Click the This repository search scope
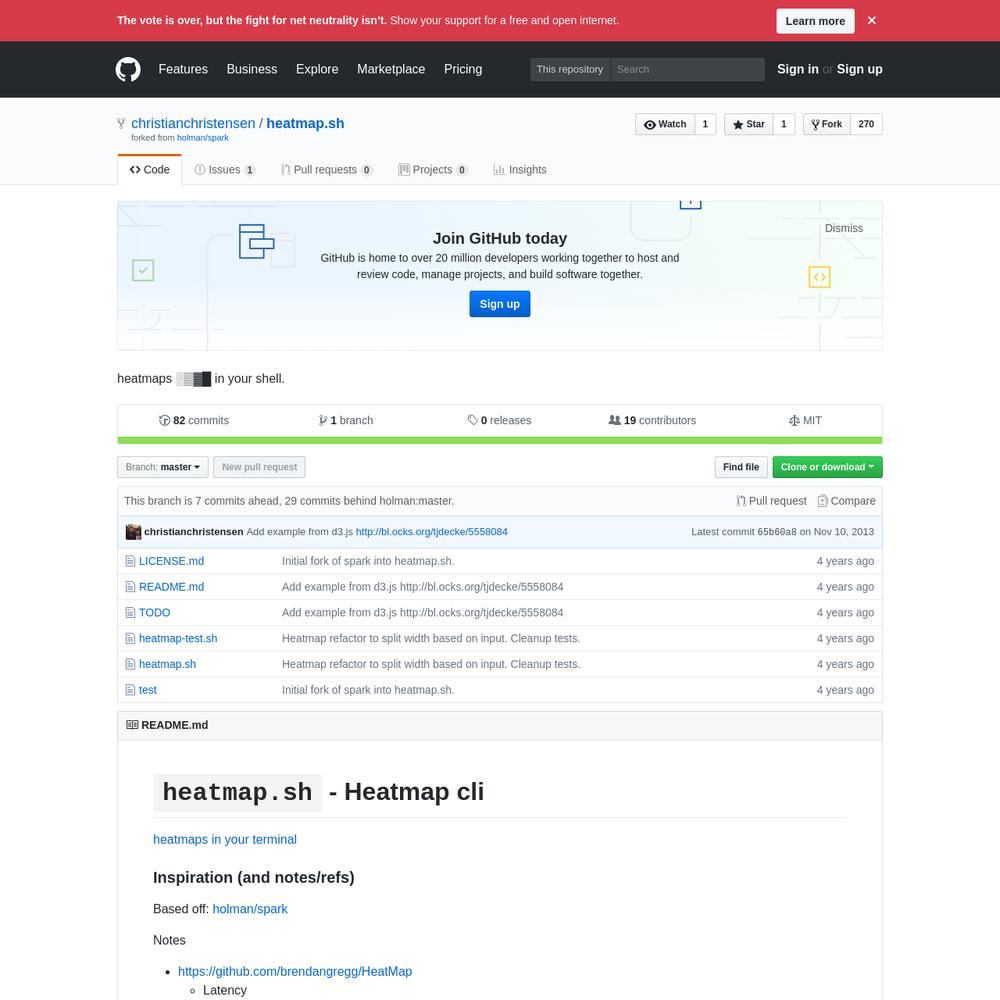1000x1000 pixels. pos(570,70)
